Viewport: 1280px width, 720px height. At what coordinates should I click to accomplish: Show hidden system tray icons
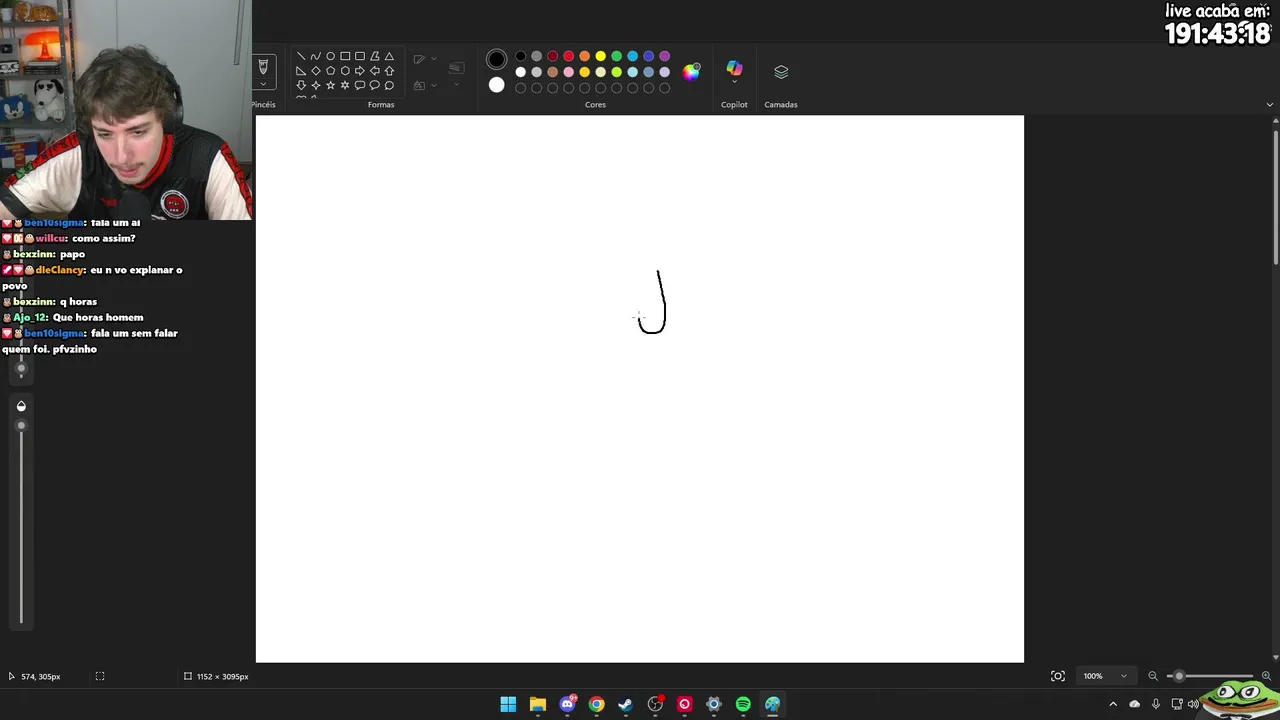(1113, 704)
